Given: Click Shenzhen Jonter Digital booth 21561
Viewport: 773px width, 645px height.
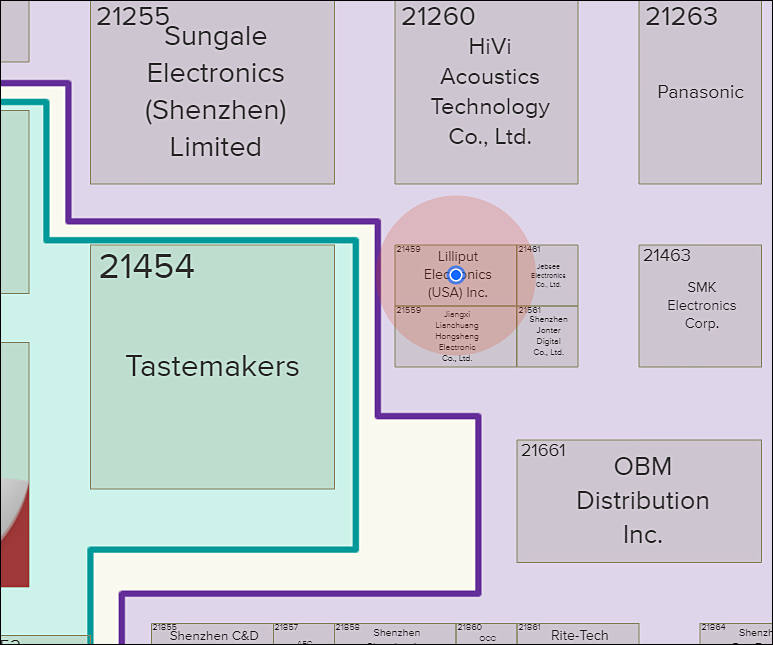Looking at the screenshot, I should tap(547, 336).
